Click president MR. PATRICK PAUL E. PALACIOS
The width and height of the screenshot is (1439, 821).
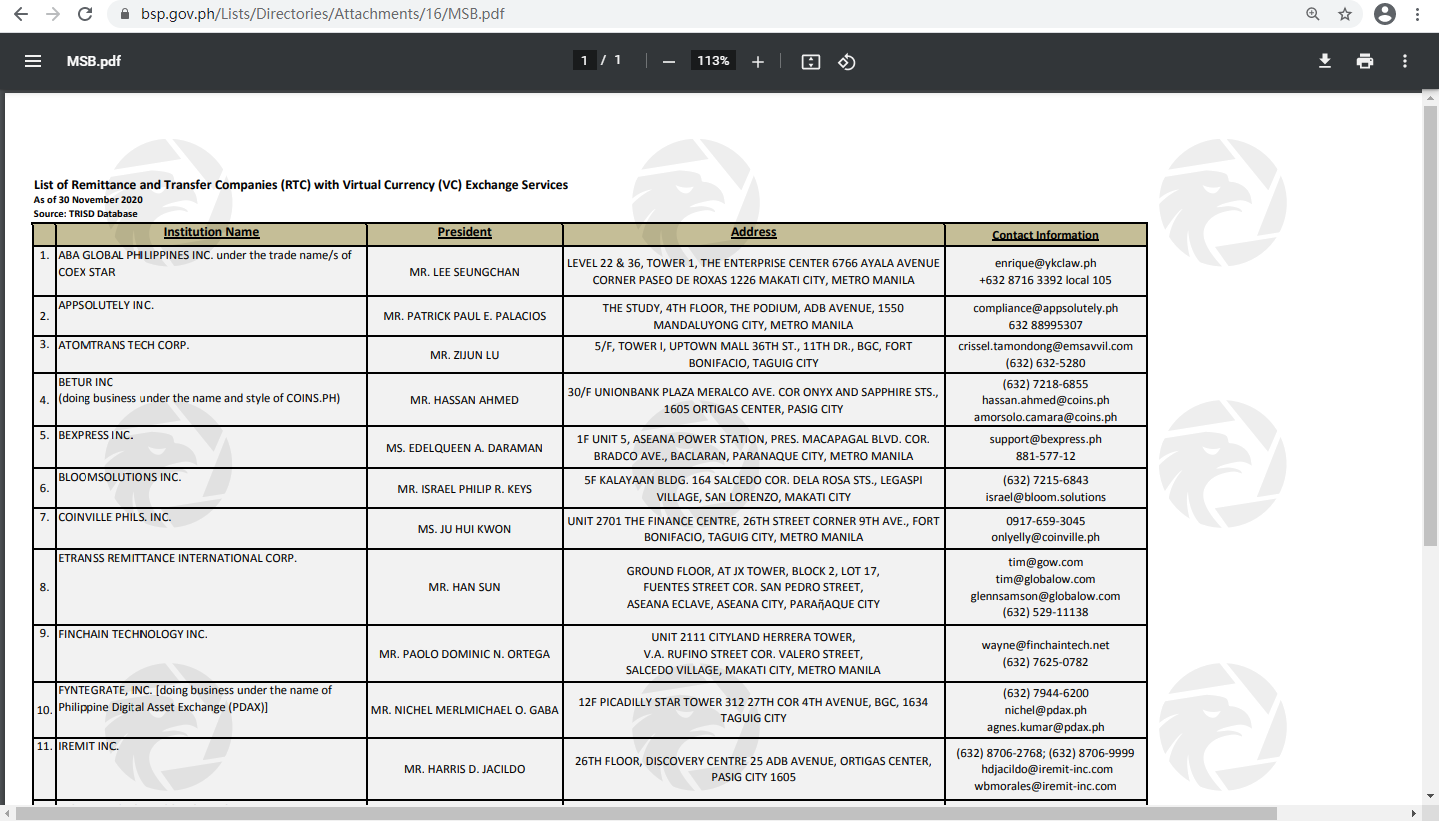tap(465, 316)
